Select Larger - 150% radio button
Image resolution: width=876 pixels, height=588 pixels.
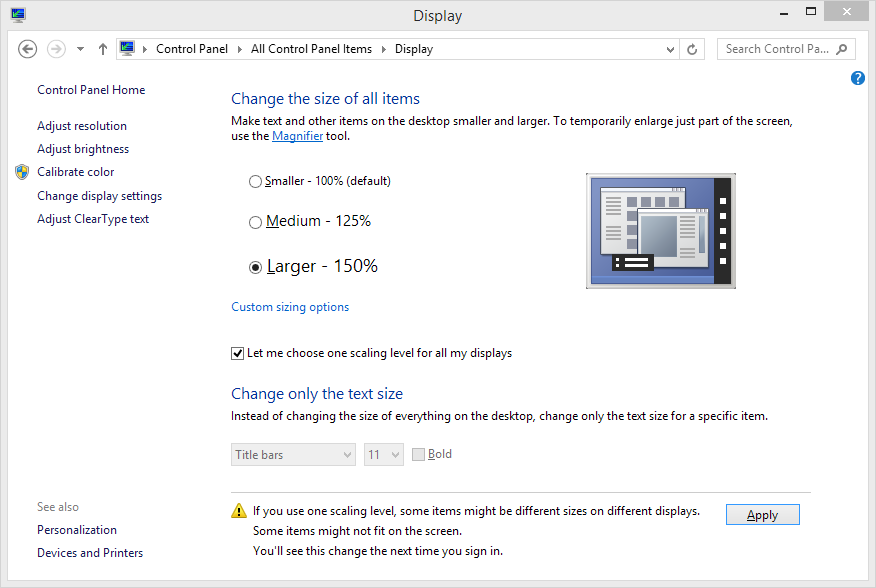tap(255, 268)
